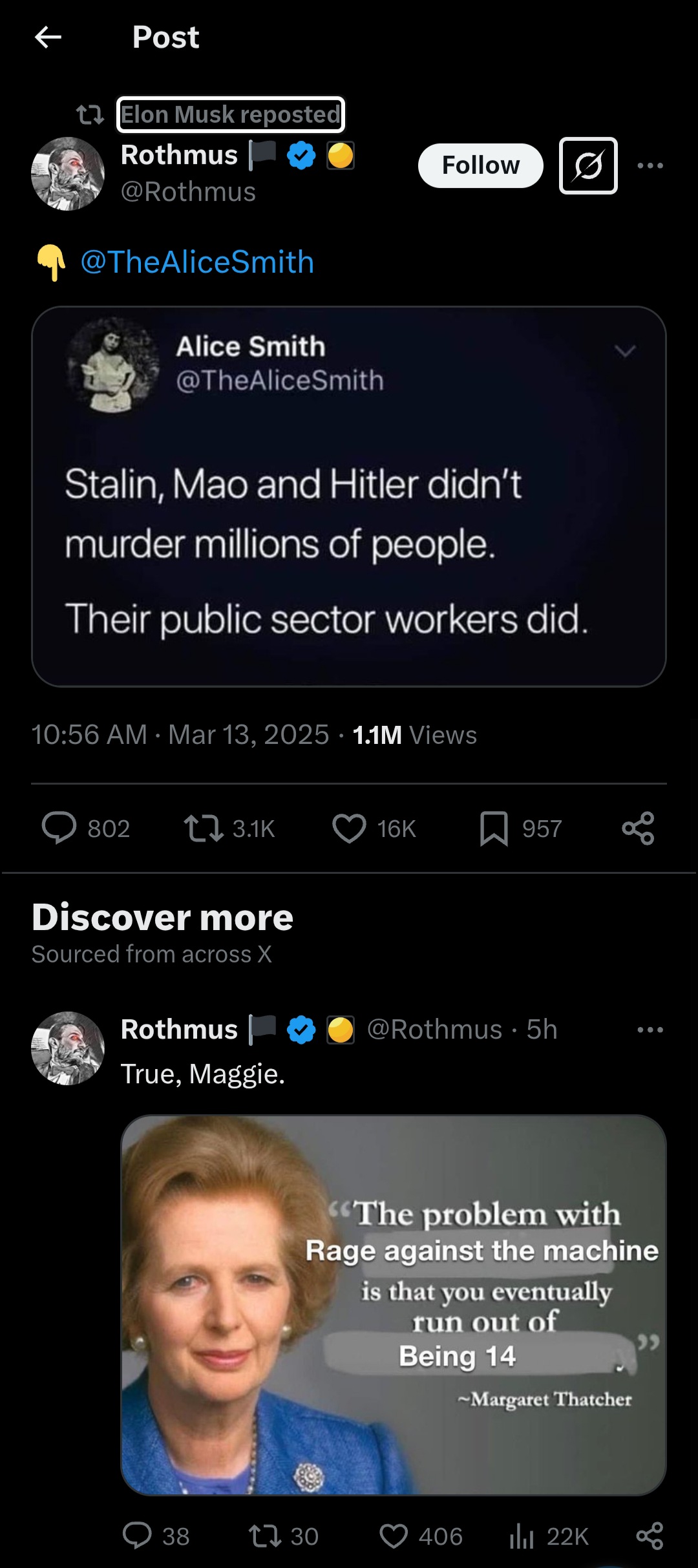698x1568 pixels.
Task: Reply to the True, Maggie post
Action: 137,1536
